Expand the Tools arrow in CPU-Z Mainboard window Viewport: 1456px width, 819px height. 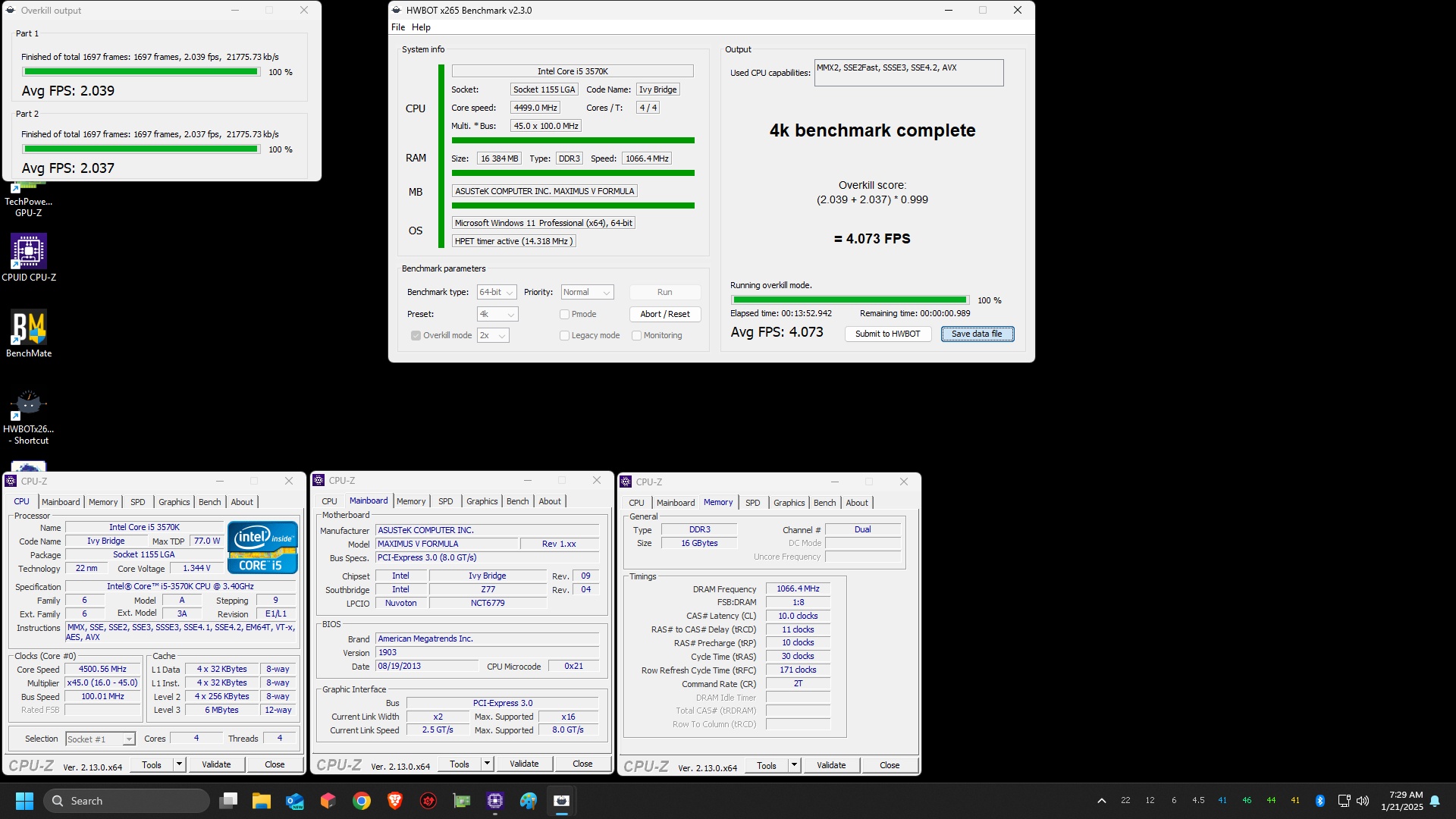click(x=487, y=764)
